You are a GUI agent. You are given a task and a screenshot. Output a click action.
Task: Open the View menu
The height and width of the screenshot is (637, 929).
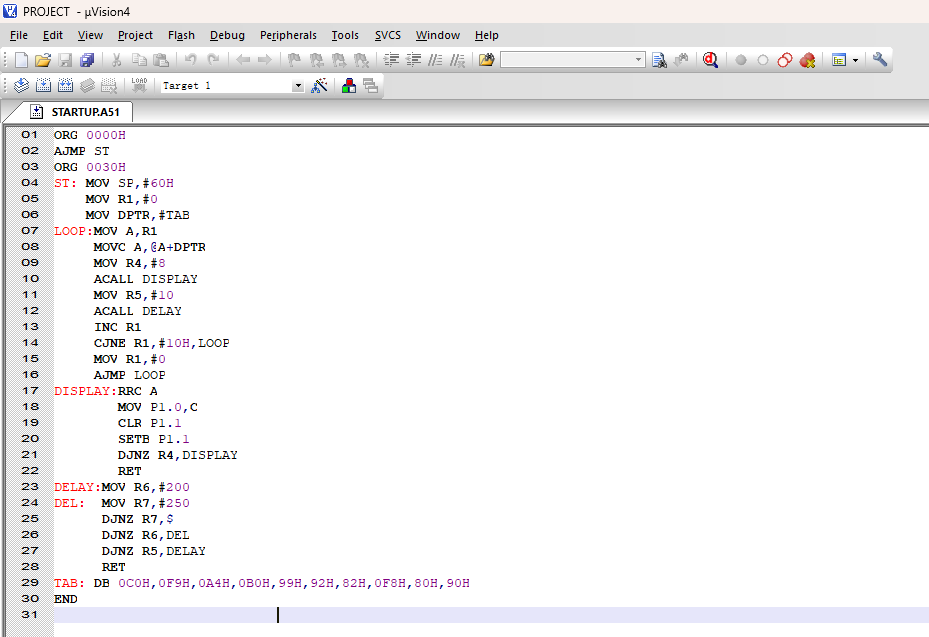pos(90,36)
